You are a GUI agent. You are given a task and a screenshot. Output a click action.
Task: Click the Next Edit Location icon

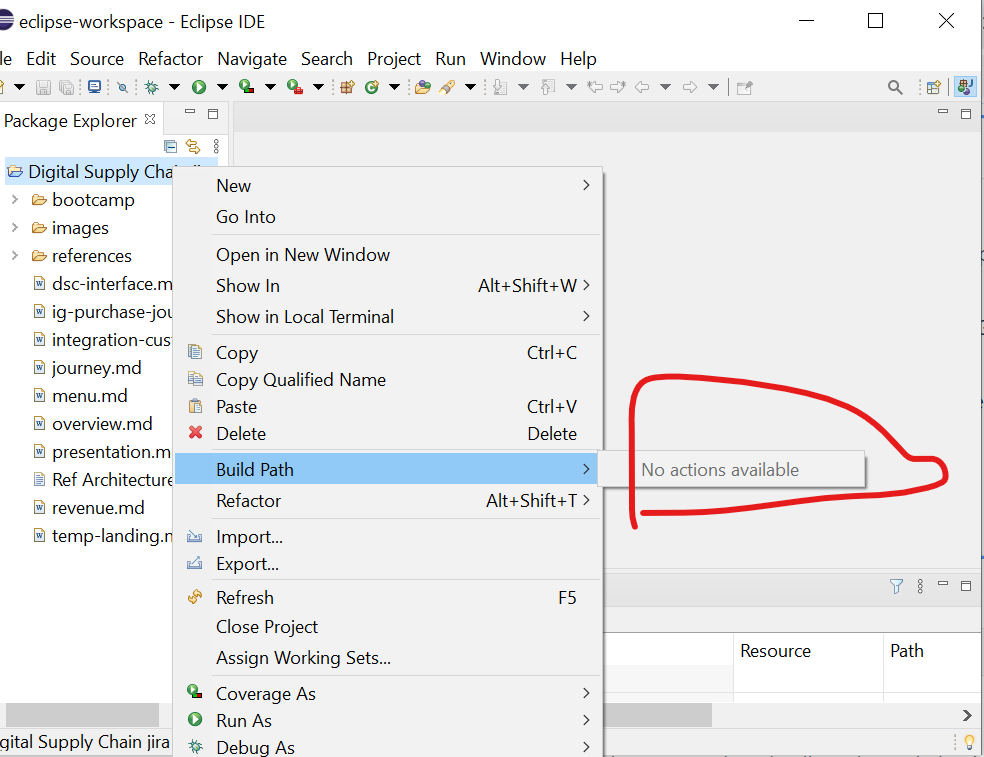[x=618, y=87]
